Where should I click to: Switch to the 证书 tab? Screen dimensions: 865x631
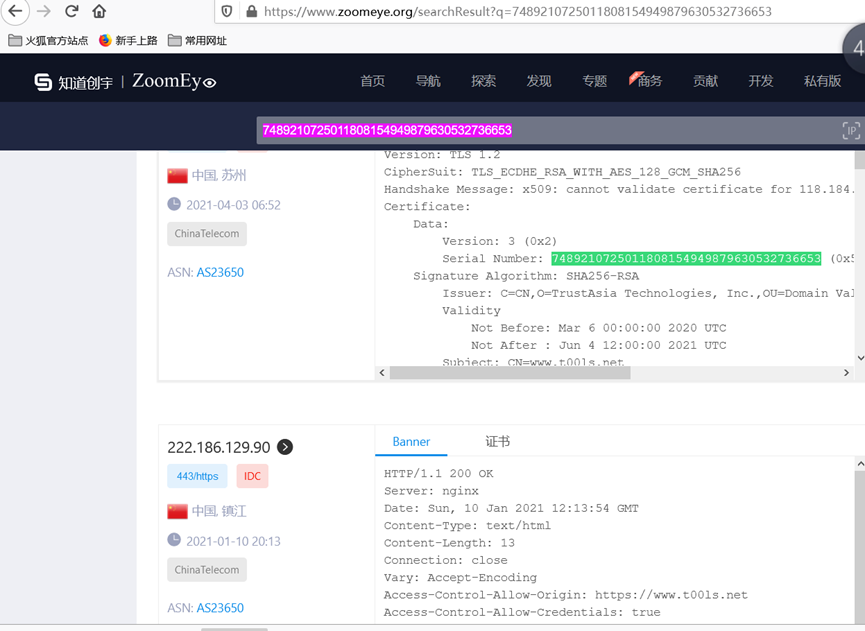[x=497, y=441]
